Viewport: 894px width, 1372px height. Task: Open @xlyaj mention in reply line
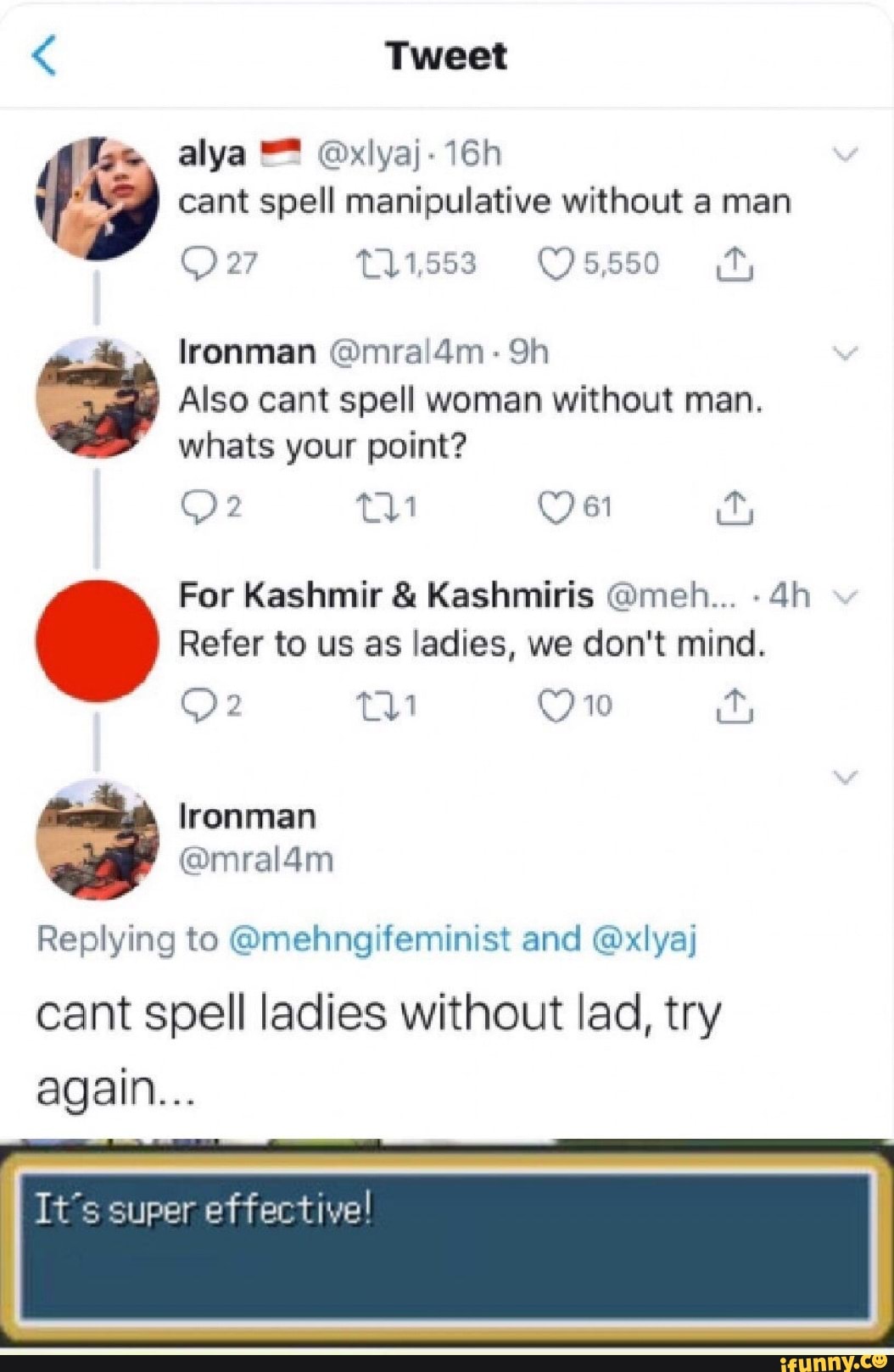[644, 940]
